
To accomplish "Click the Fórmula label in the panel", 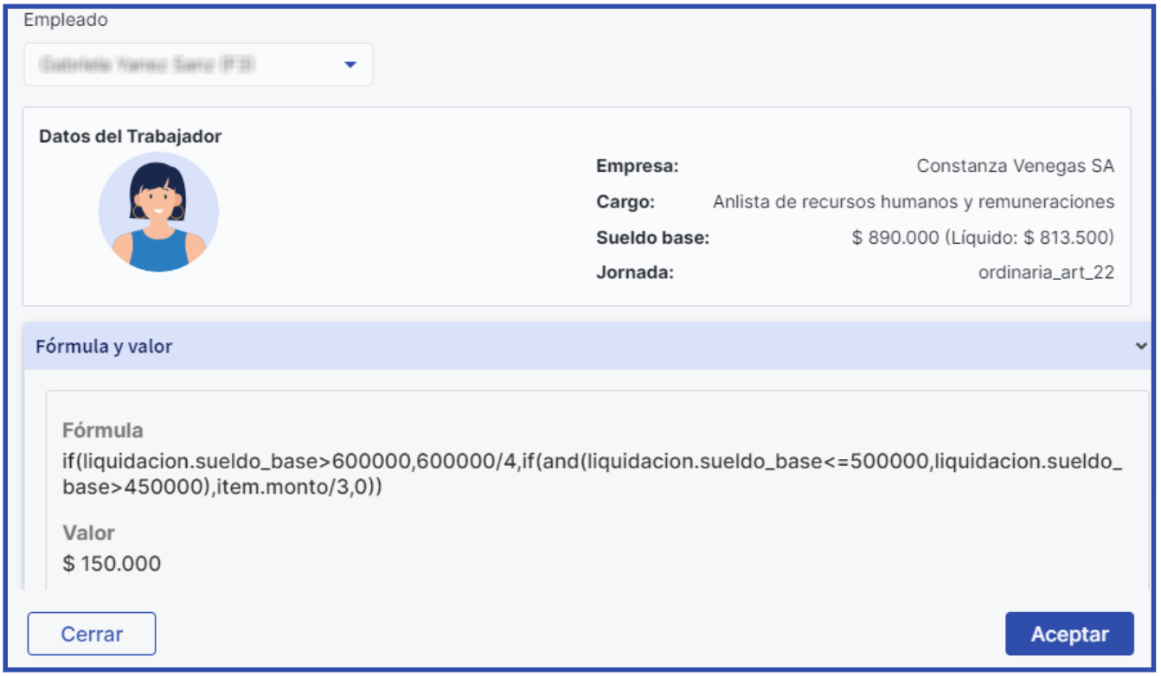I will coord(102,431).
